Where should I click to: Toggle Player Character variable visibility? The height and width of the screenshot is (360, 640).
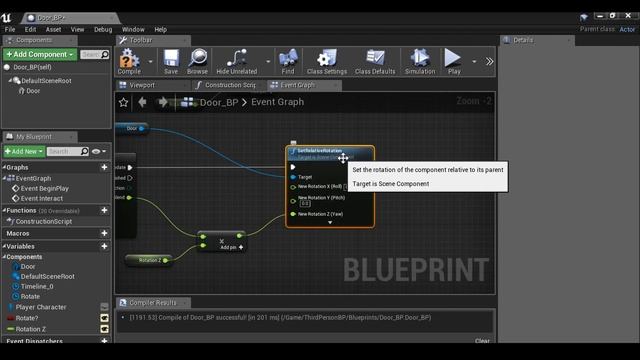click(104, 307)
